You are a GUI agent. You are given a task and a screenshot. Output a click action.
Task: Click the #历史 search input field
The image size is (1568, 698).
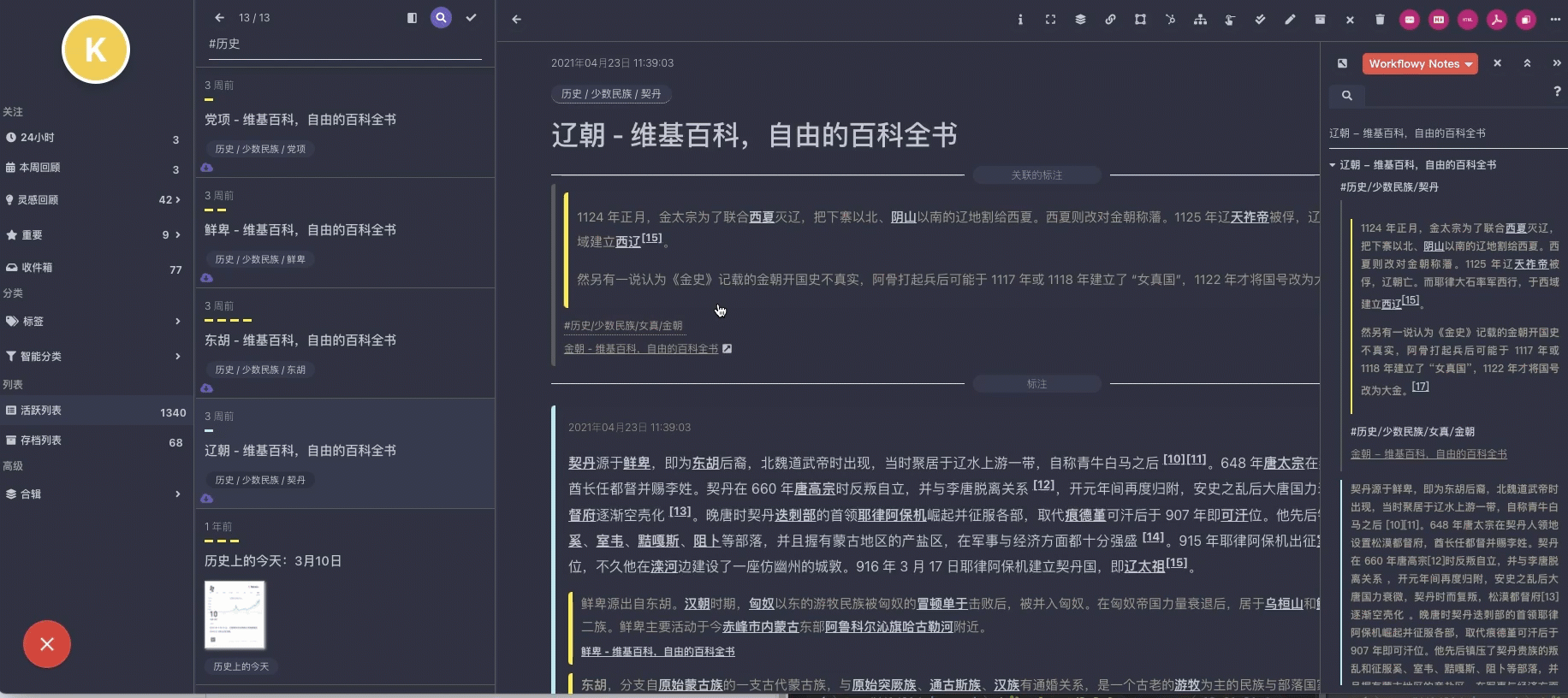tap(345, 44)
